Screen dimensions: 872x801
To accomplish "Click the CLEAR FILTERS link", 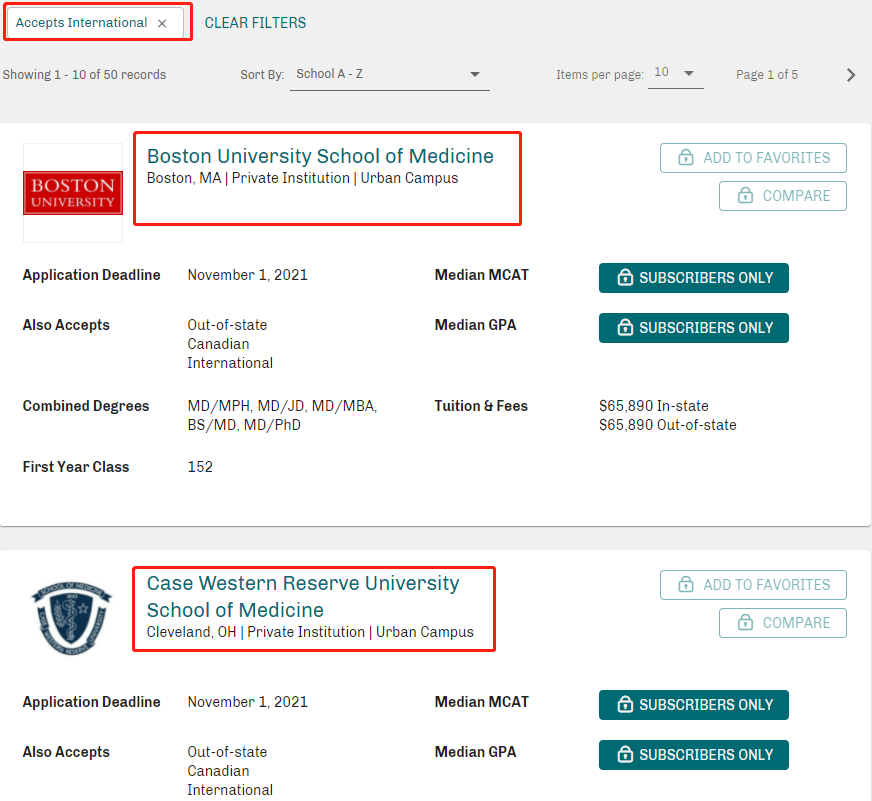I will (x=255, y=23).
